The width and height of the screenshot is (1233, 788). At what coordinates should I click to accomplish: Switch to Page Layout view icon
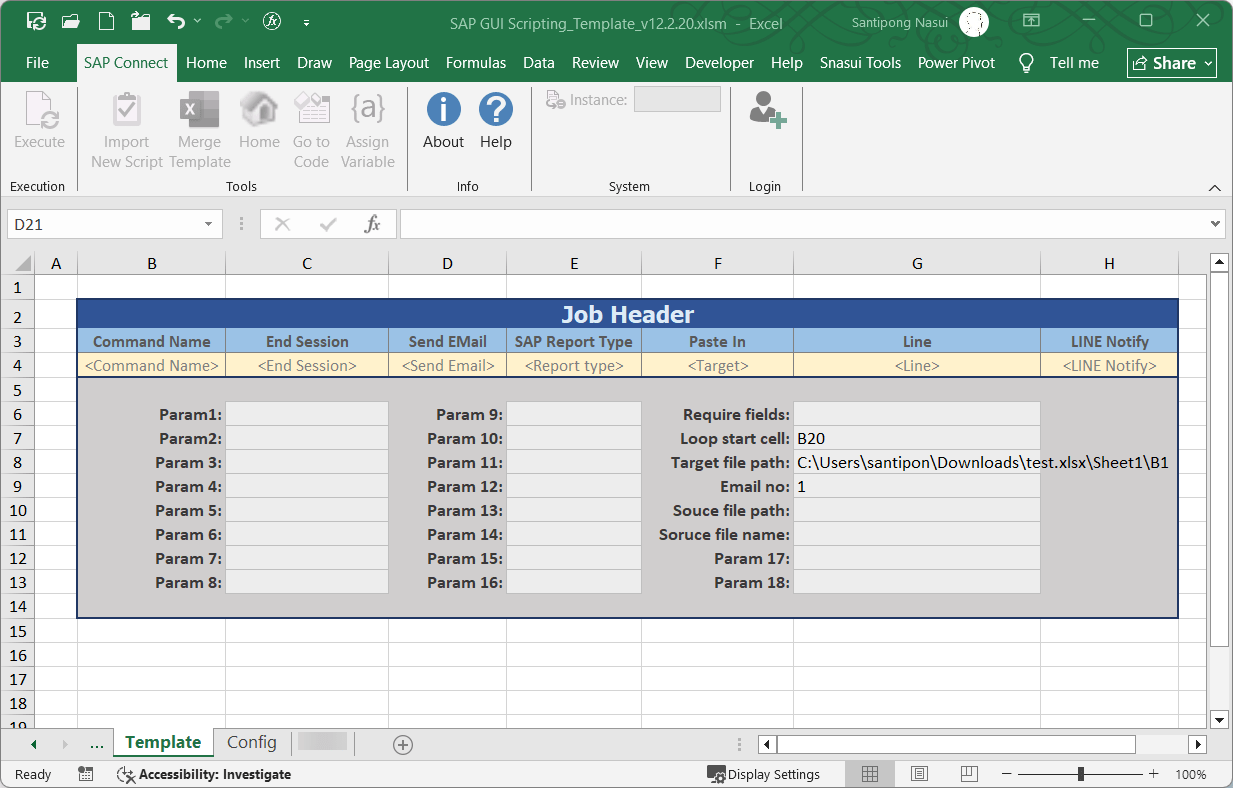[x=919, y=774]
